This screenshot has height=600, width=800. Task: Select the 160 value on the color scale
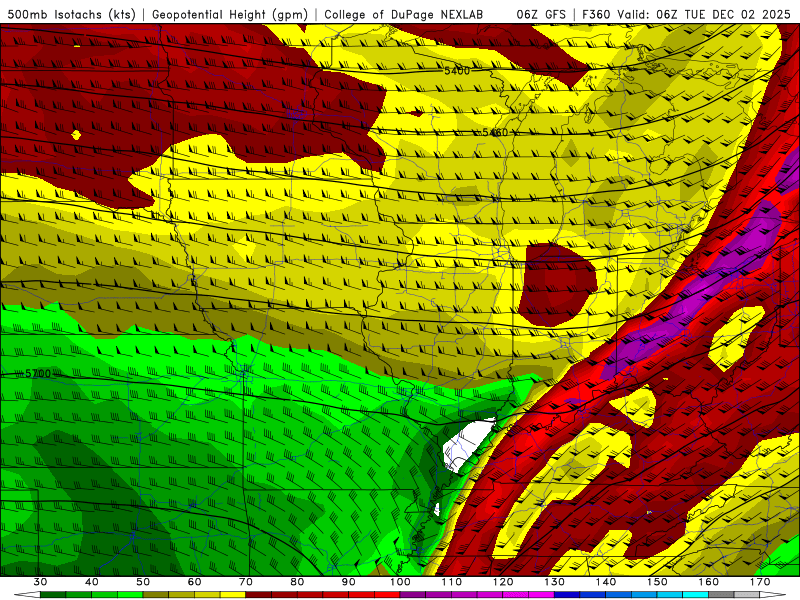tap(709, 582)
